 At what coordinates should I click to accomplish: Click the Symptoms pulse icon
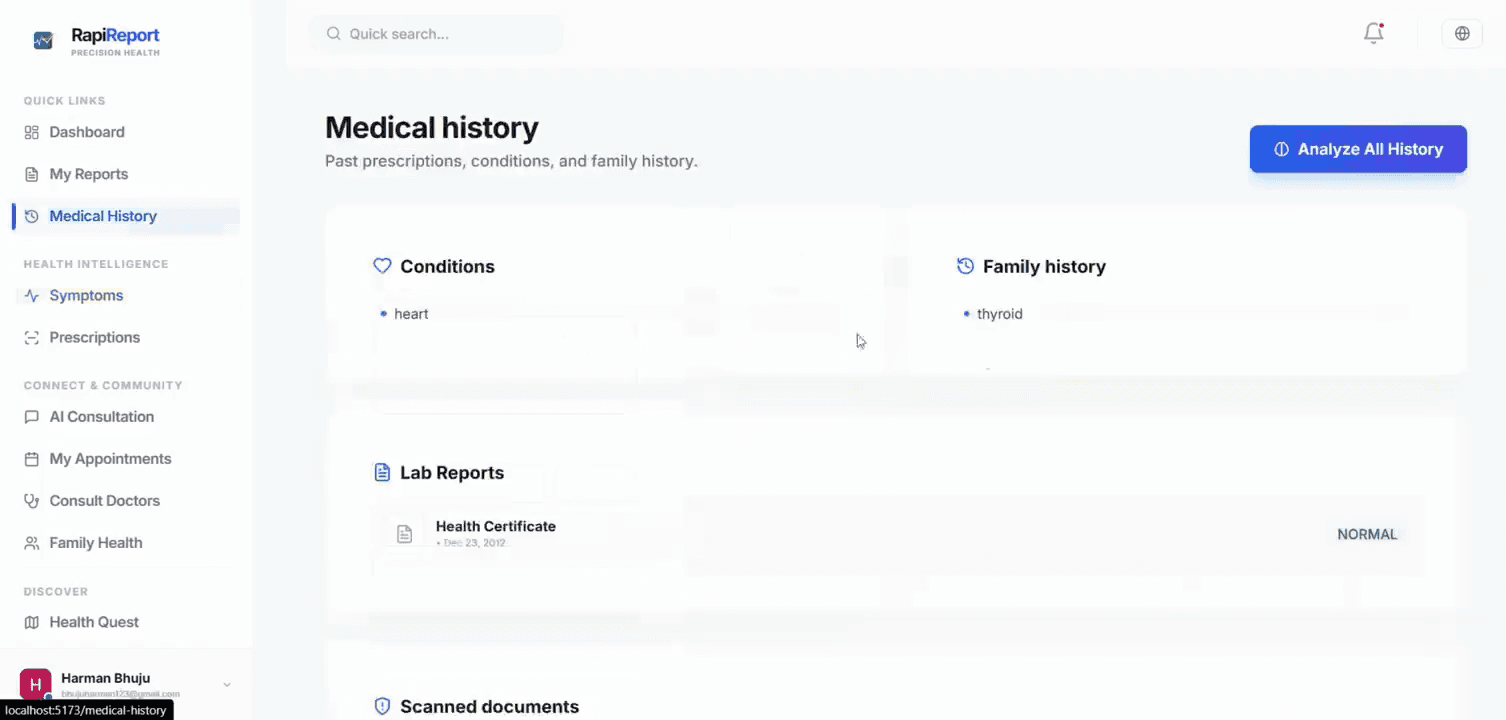click(x=31, y=296)
